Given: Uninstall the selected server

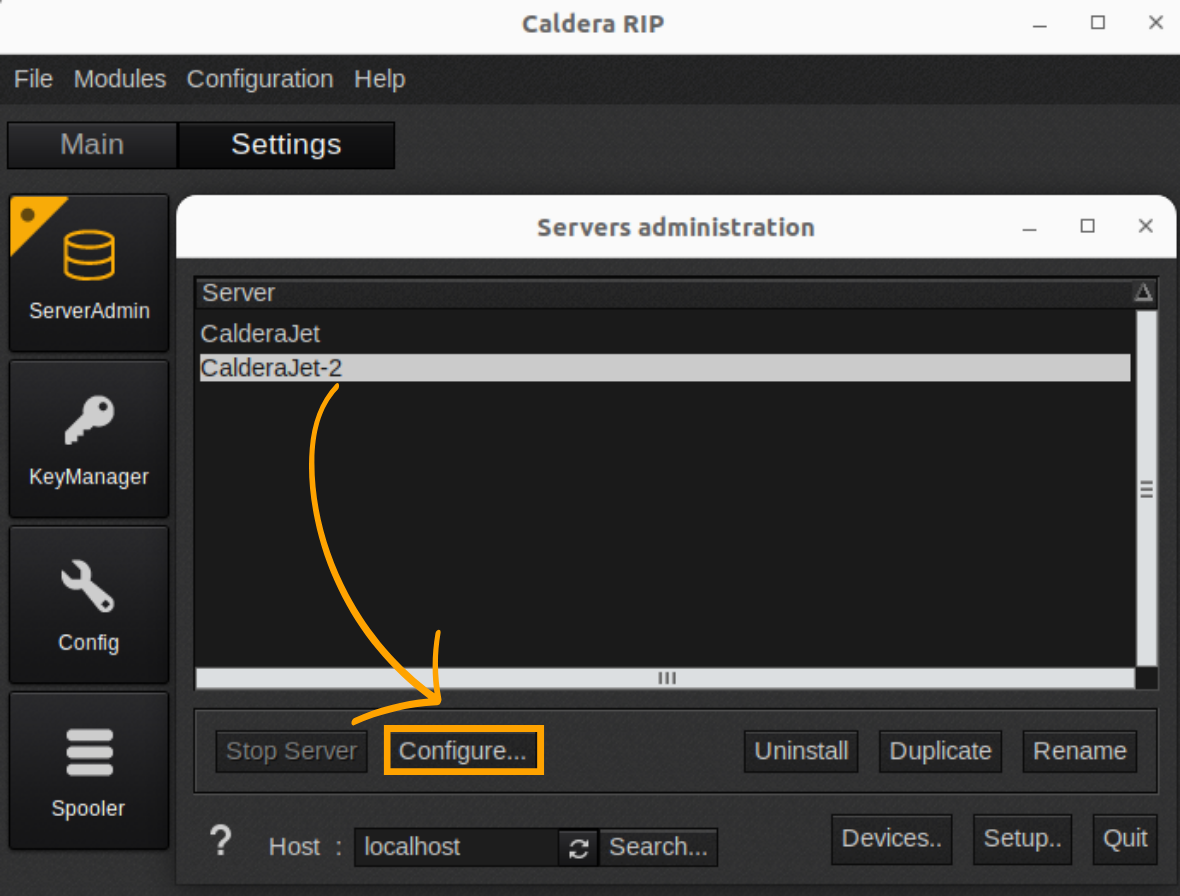Looking at the screenshot, I should click(801, 751).
